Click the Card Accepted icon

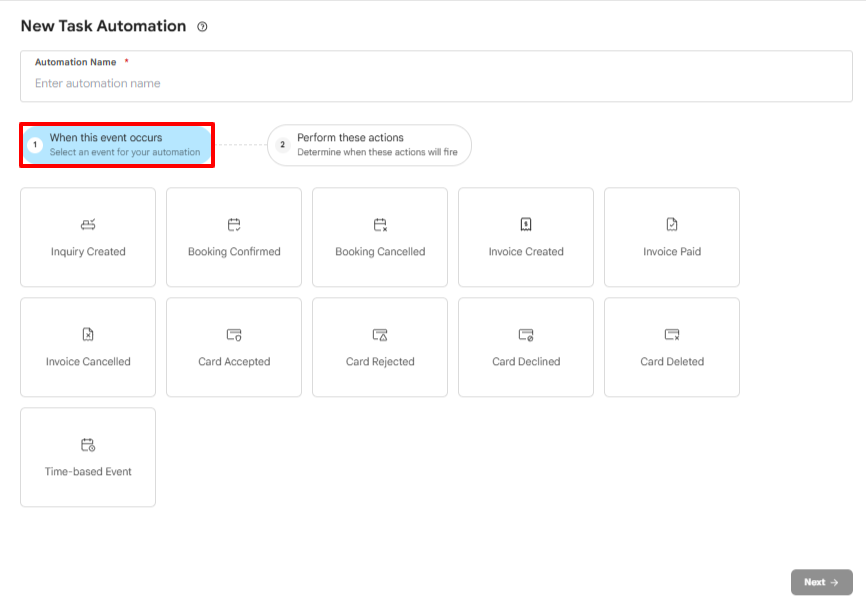click(x=234, y=334)
